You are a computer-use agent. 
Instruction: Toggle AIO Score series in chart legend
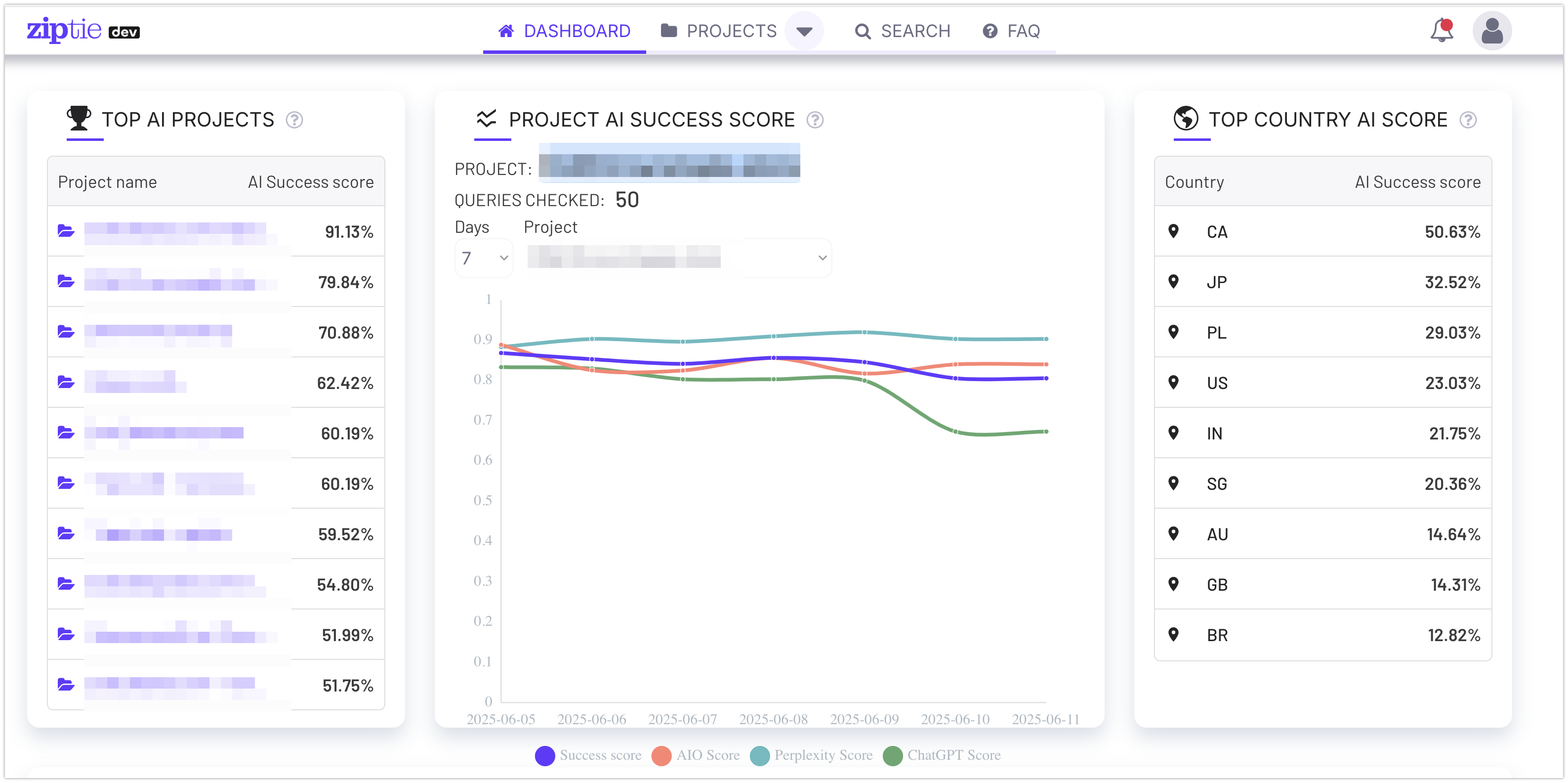click(x=661, y=756)
